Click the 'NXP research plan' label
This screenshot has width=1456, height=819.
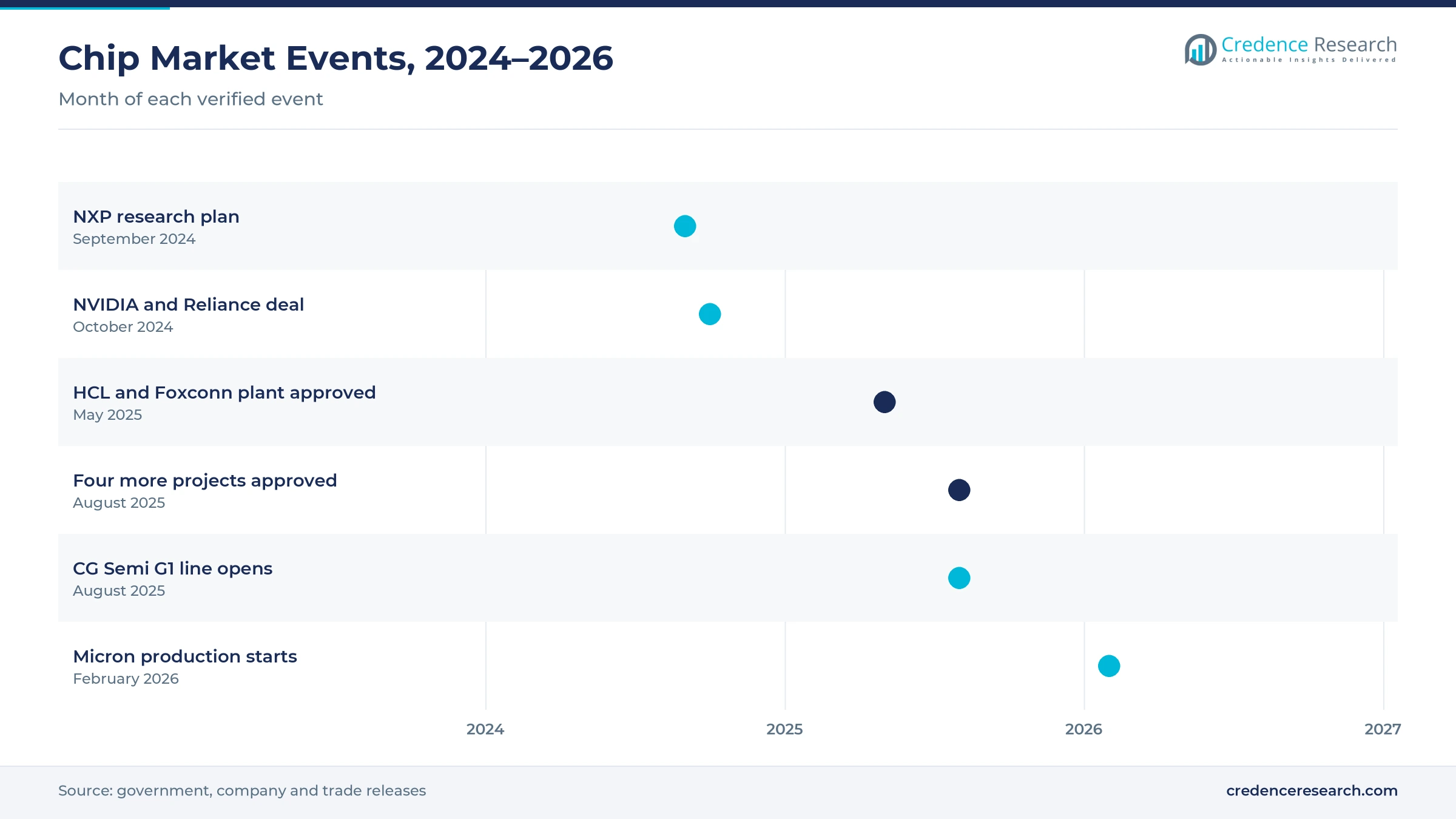coord(156,217)
